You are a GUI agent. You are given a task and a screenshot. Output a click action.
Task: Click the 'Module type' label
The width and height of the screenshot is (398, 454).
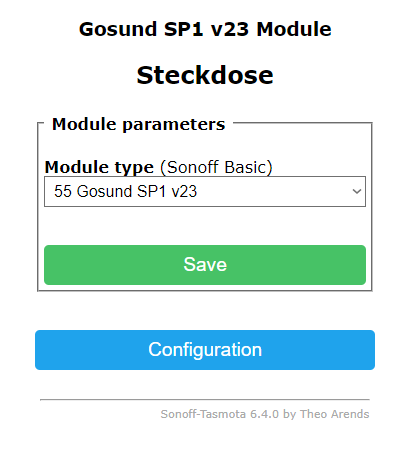99,167
